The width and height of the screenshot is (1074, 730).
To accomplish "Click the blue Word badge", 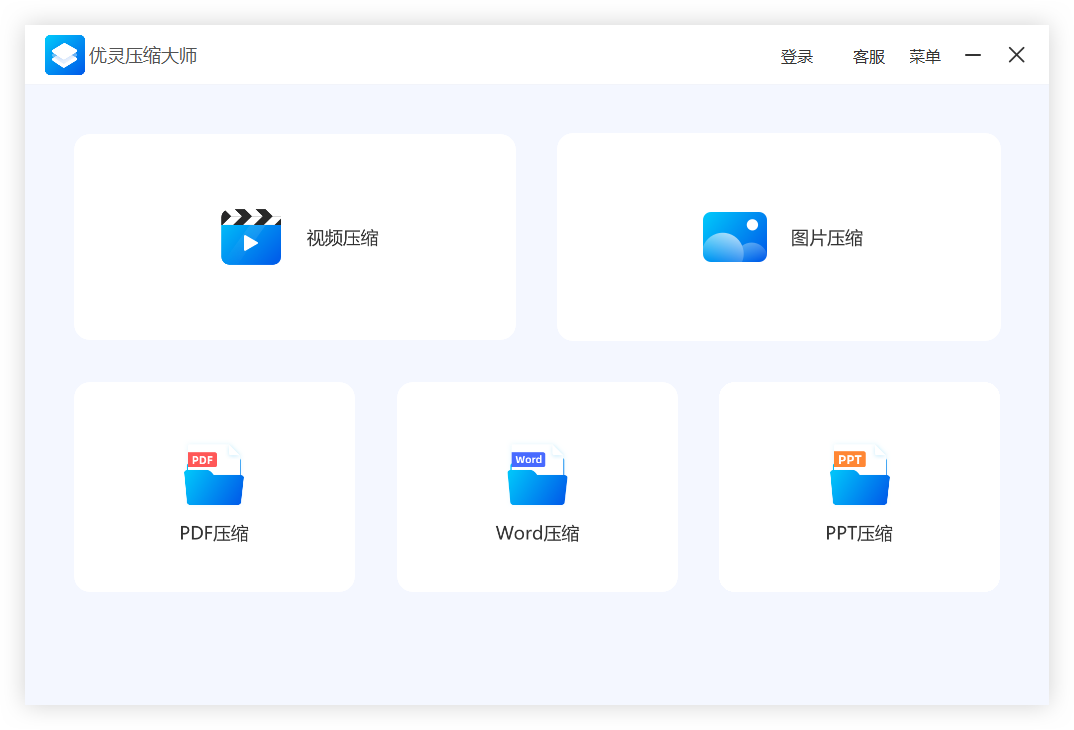I will coord(528,460).
